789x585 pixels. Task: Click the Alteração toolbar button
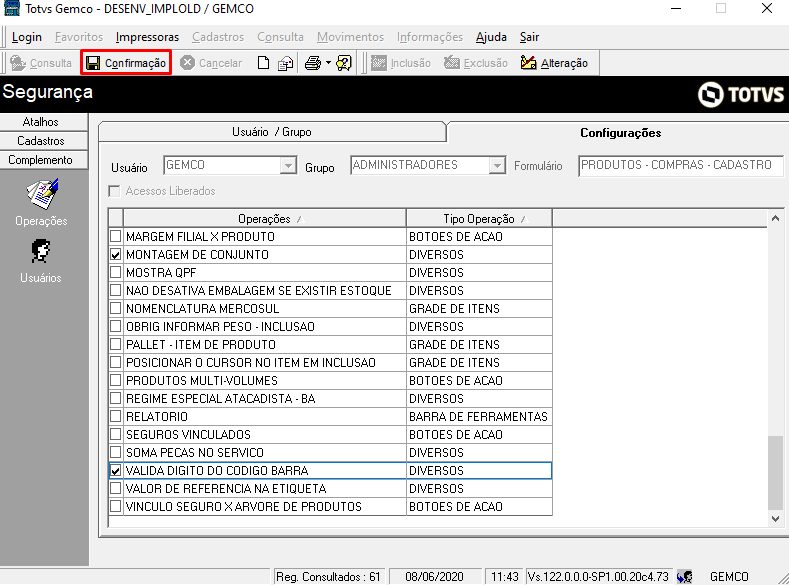point(555,63)
